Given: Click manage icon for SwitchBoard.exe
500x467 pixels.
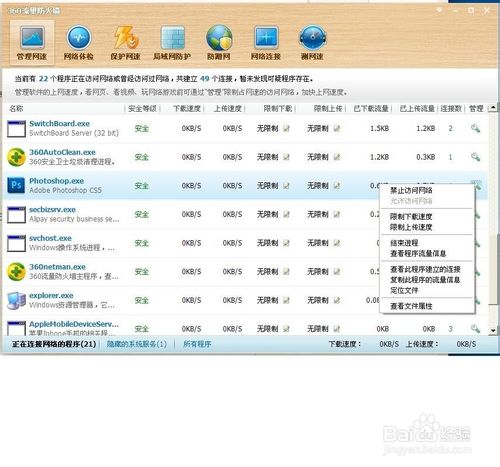Looking at the screenshot, I should (475, 128).
